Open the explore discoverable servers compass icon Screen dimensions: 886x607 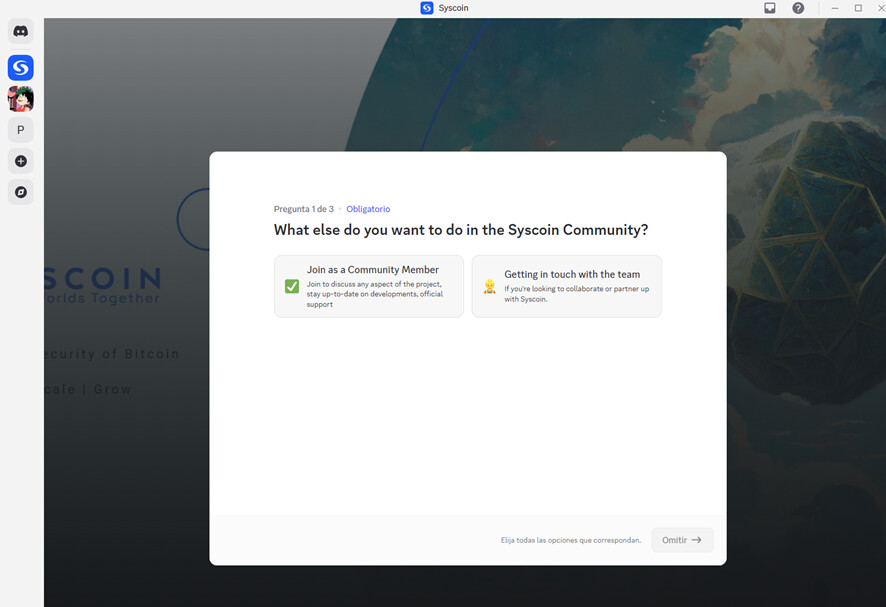[21, 192]
